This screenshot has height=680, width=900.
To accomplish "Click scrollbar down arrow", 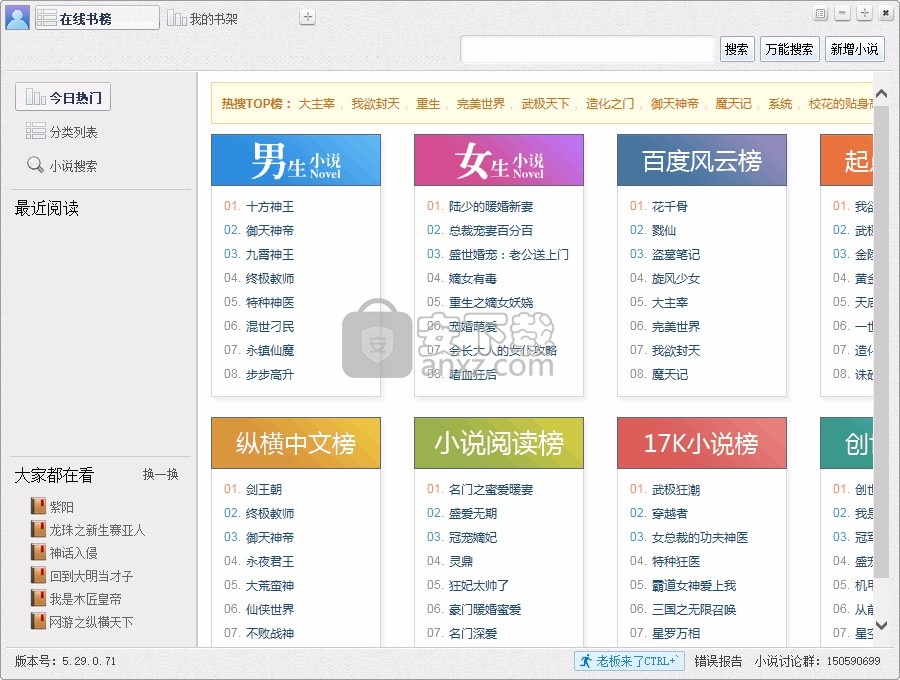I will point(882,625).
